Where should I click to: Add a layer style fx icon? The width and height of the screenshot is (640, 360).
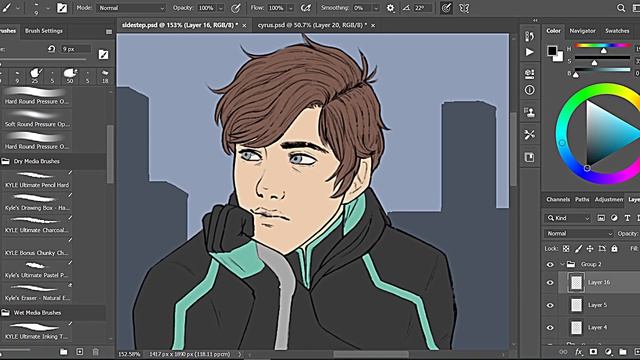(578, 352)
